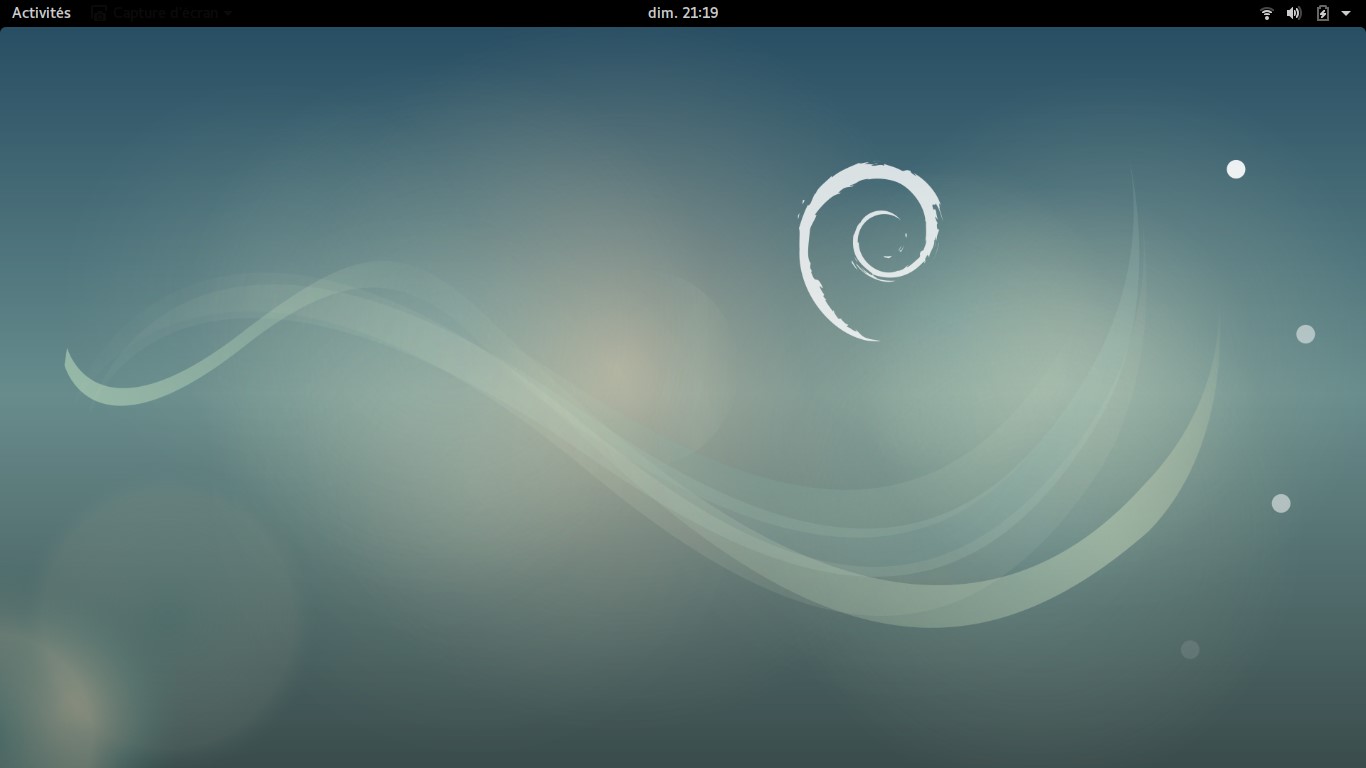Open the calendar via the clock label
The height and width of the screenshot is (768, 1366).
683,12
